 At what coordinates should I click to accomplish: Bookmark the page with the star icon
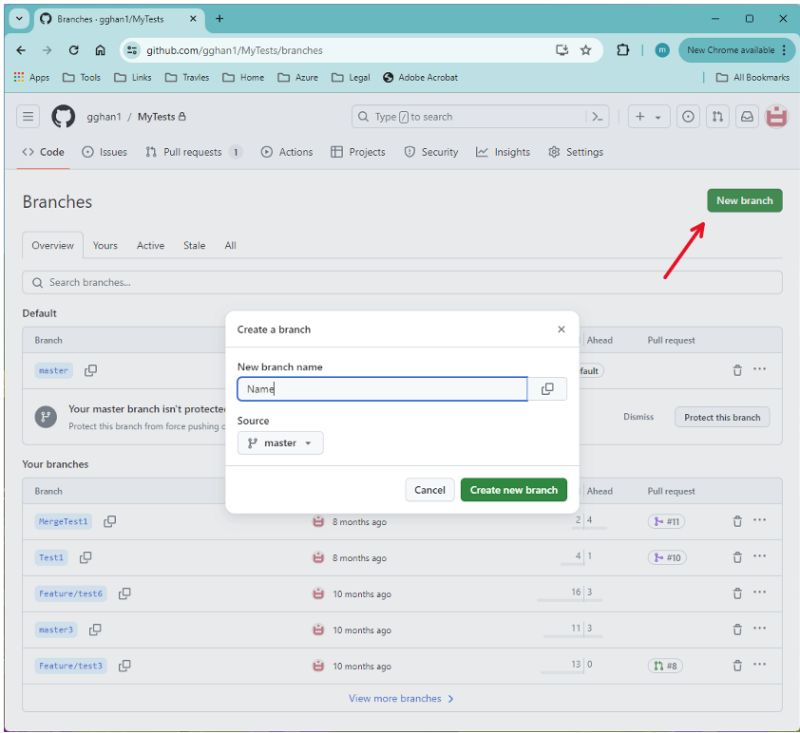[x=586, y=49]
